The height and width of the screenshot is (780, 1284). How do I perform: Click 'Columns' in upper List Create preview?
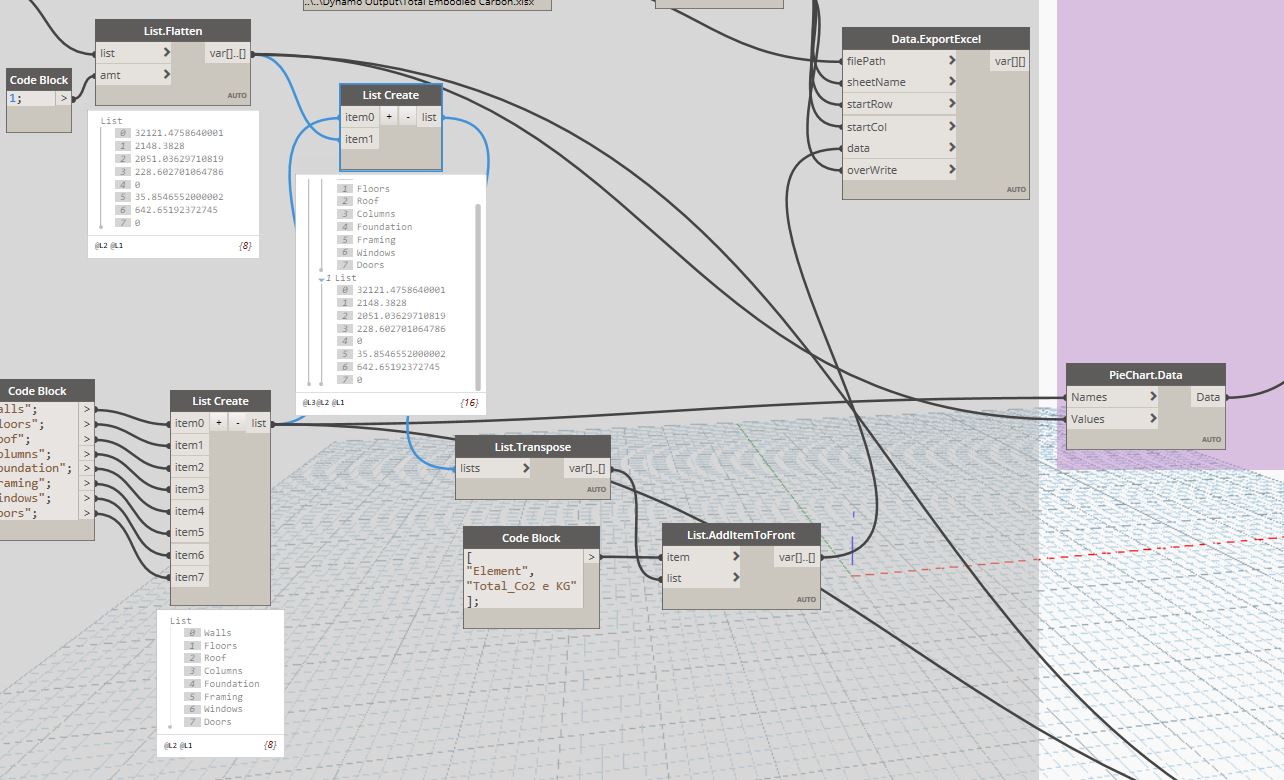376,214
